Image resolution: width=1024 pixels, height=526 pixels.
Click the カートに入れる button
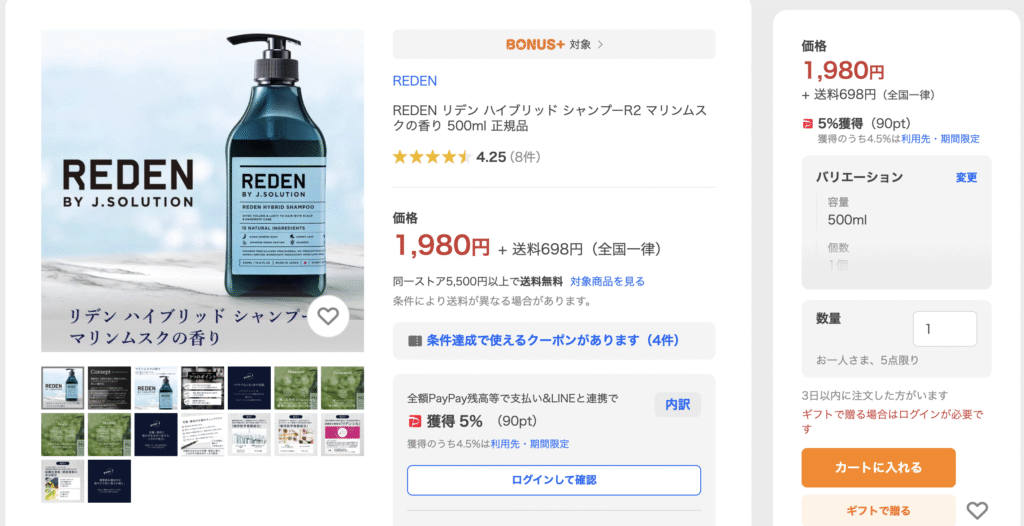[x=878, y=467]
